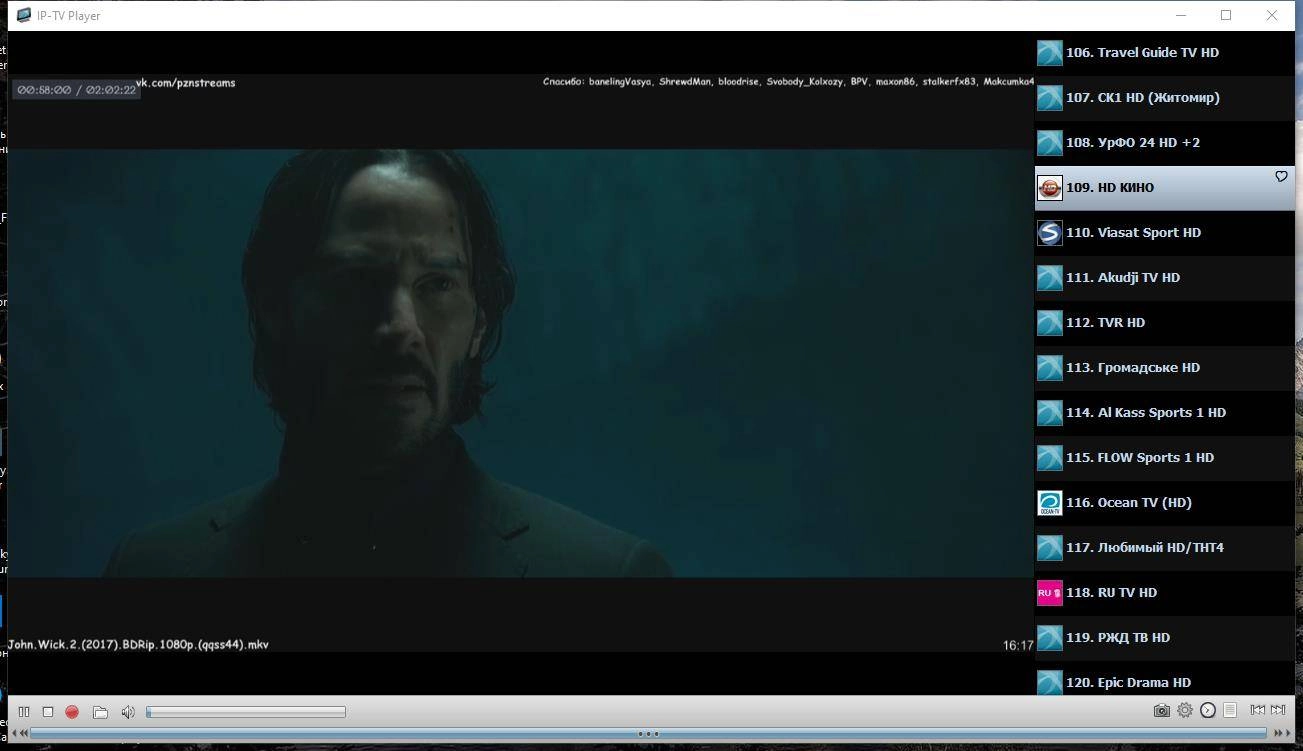Minimize the IP-TV Player window
1303x751 pixels.
1181,15
